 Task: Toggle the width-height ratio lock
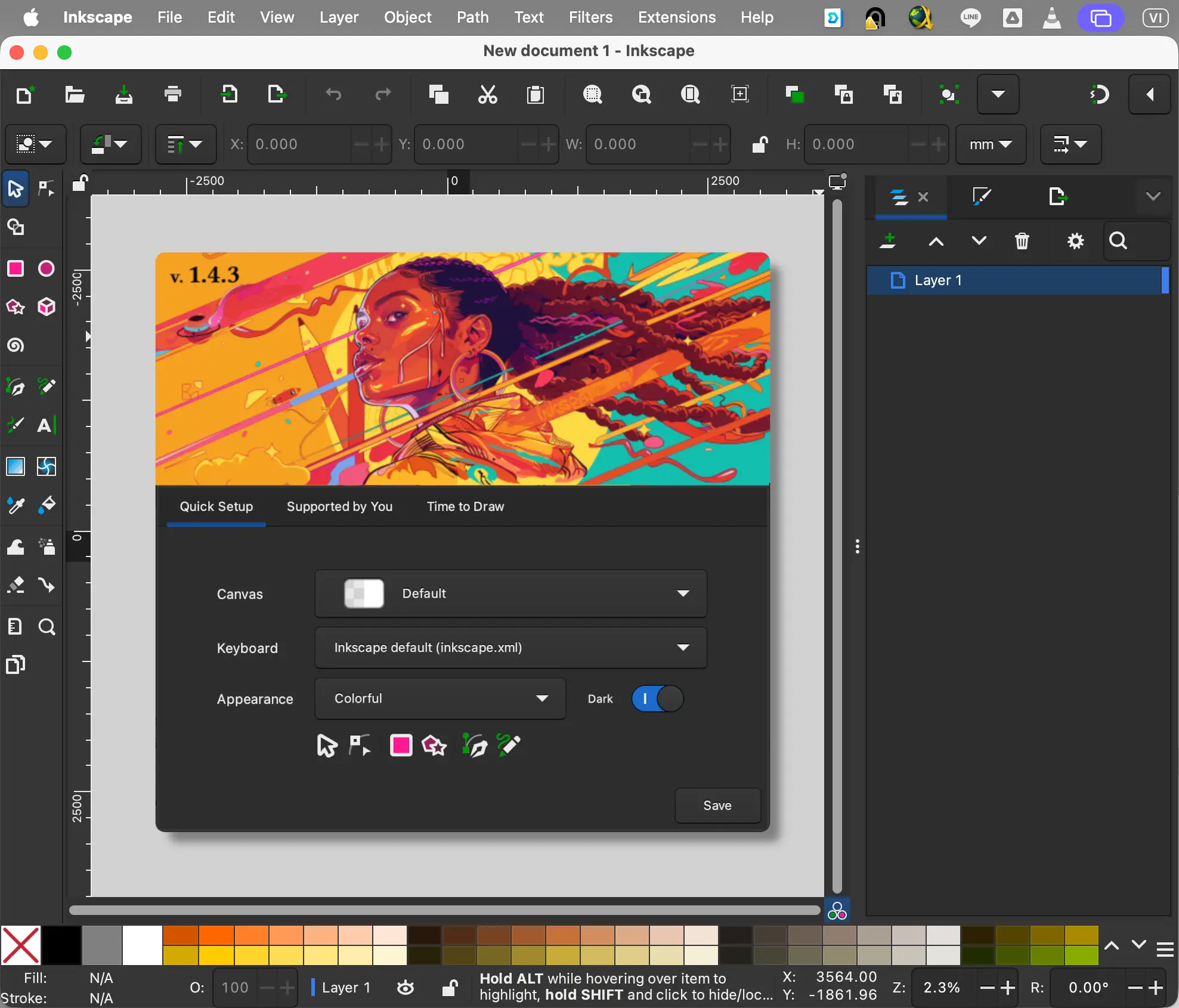click(759, 144)
